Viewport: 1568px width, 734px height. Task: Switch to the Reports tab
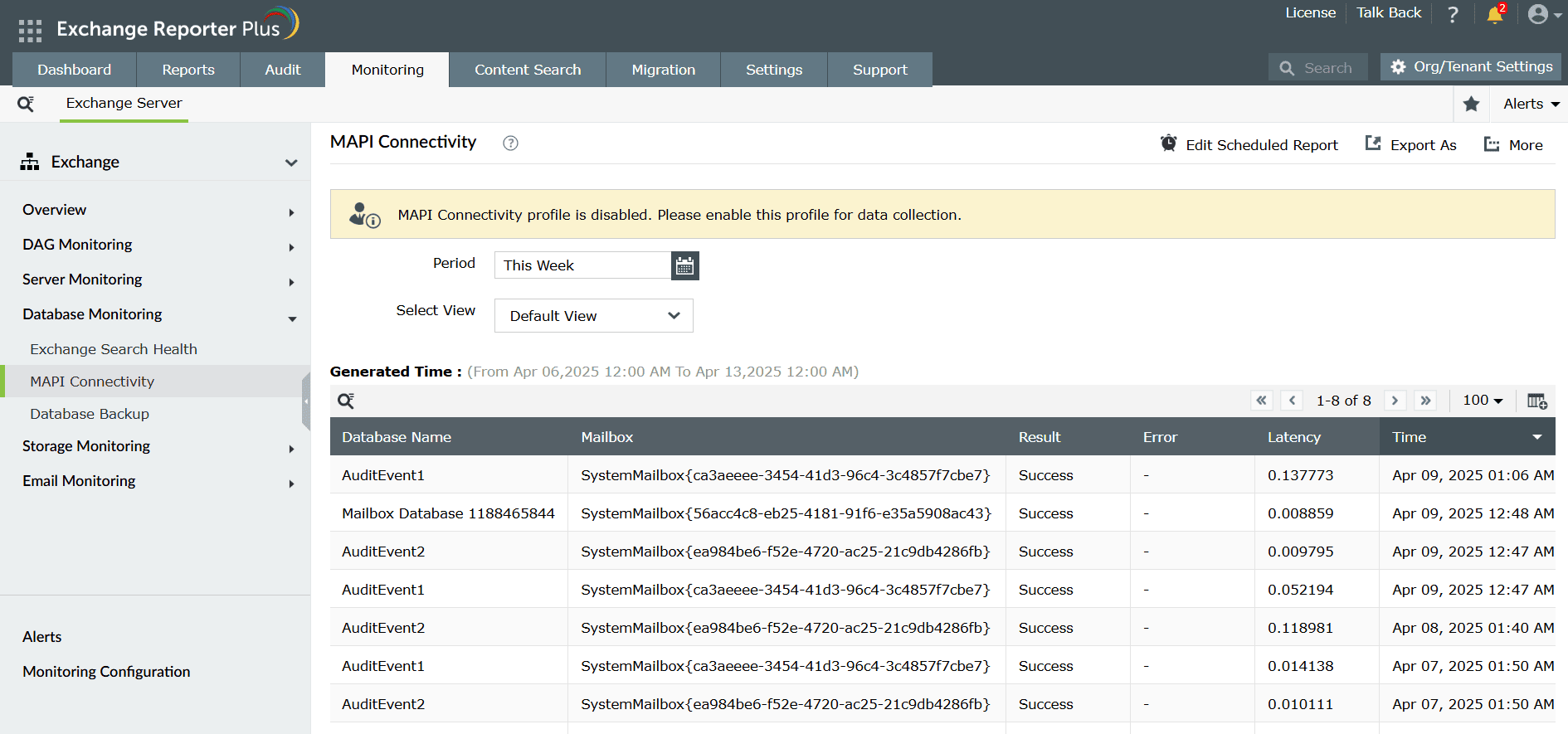pos(188,70)
